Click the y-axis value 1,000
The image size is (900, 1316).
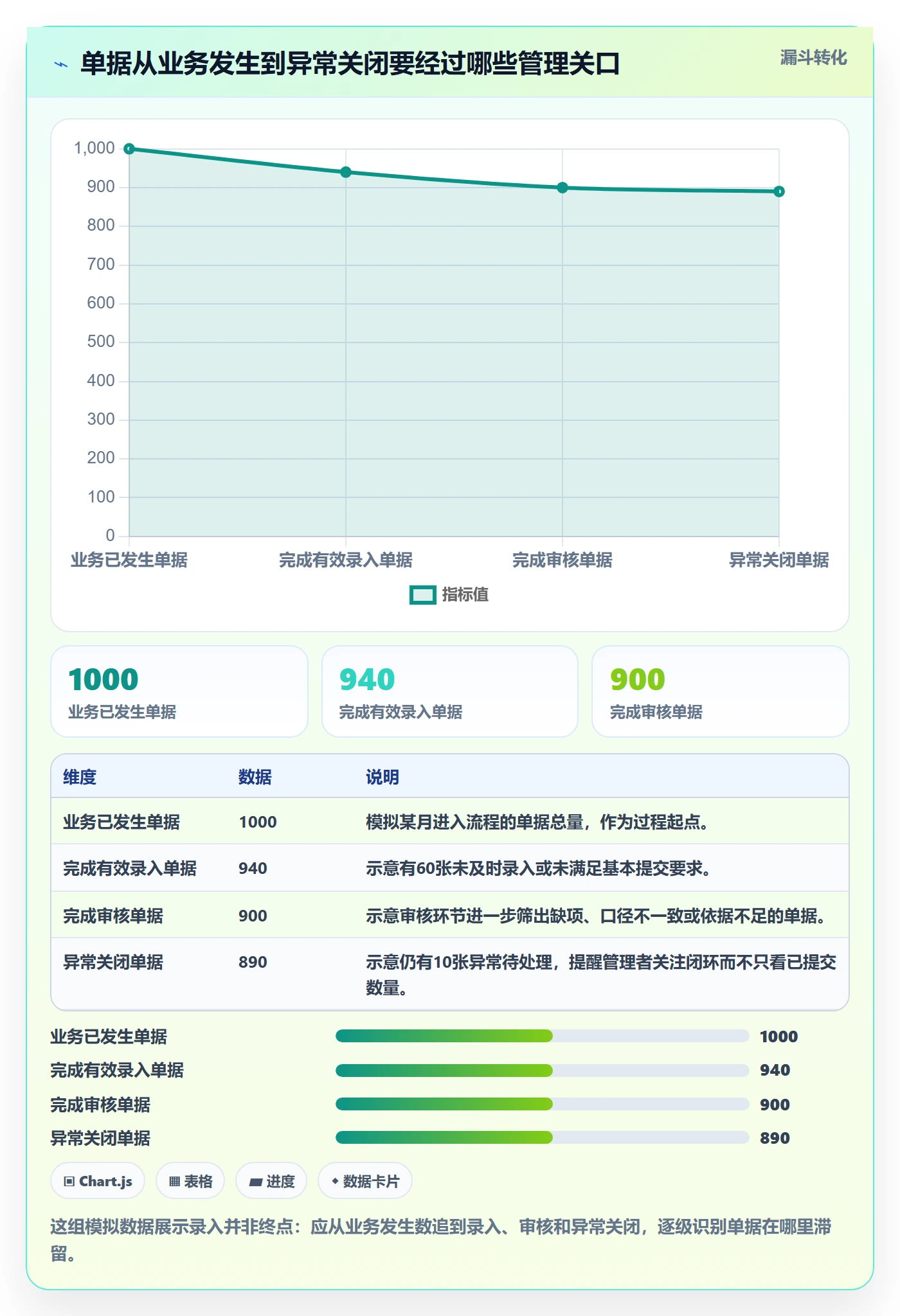click(94, 148)
